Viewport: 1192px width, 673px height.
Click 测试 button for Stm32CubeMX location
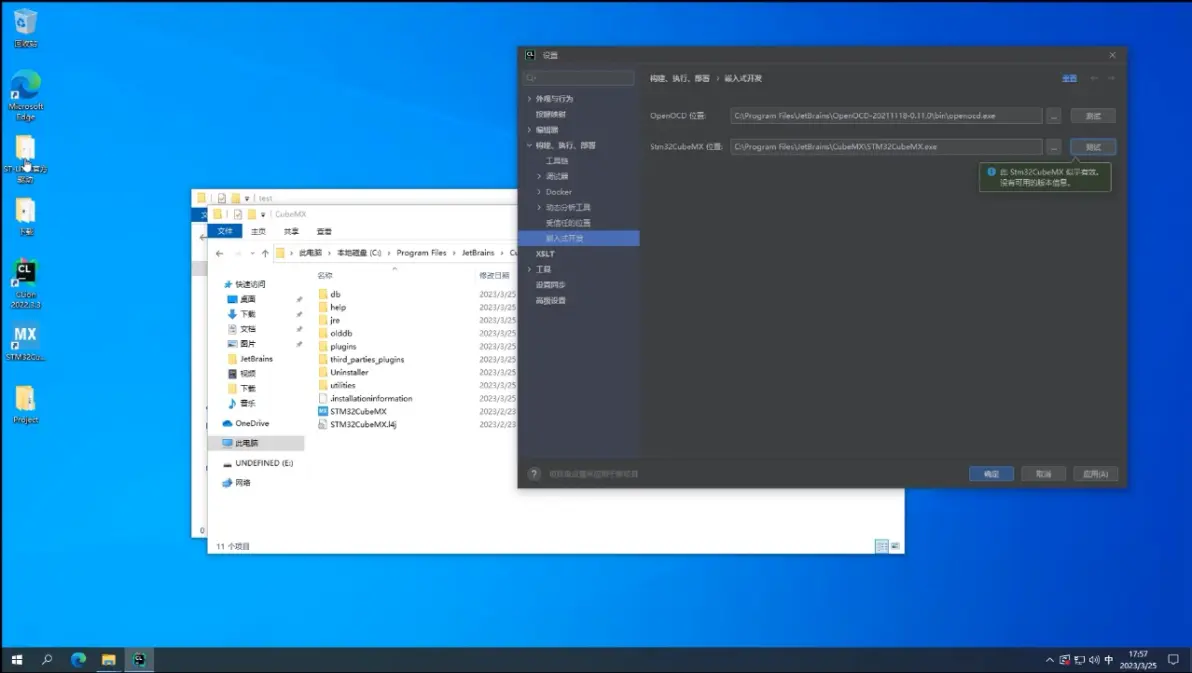click(1093, 147)
